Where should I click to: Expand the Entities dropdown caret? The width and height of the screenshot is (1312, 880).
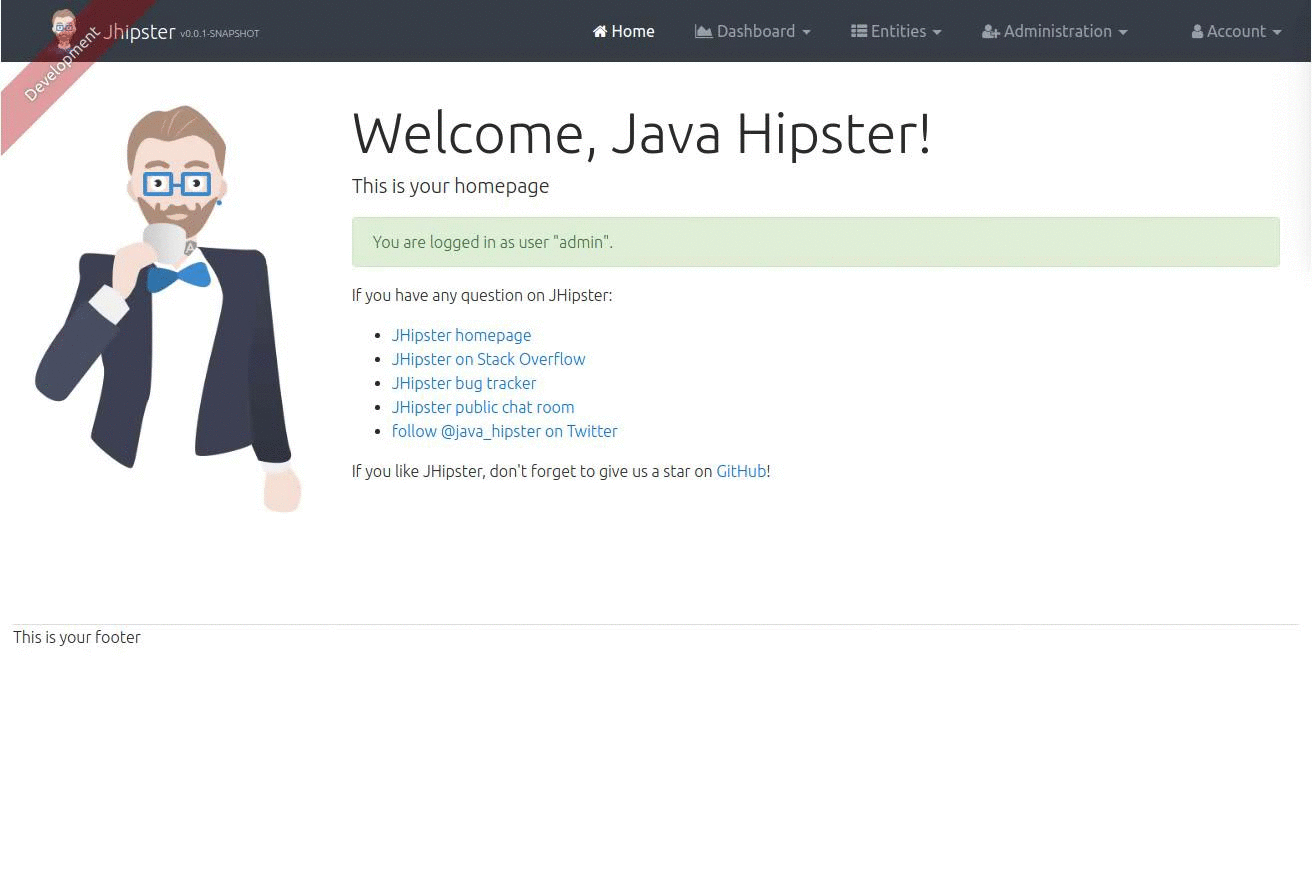coord(937,32)
